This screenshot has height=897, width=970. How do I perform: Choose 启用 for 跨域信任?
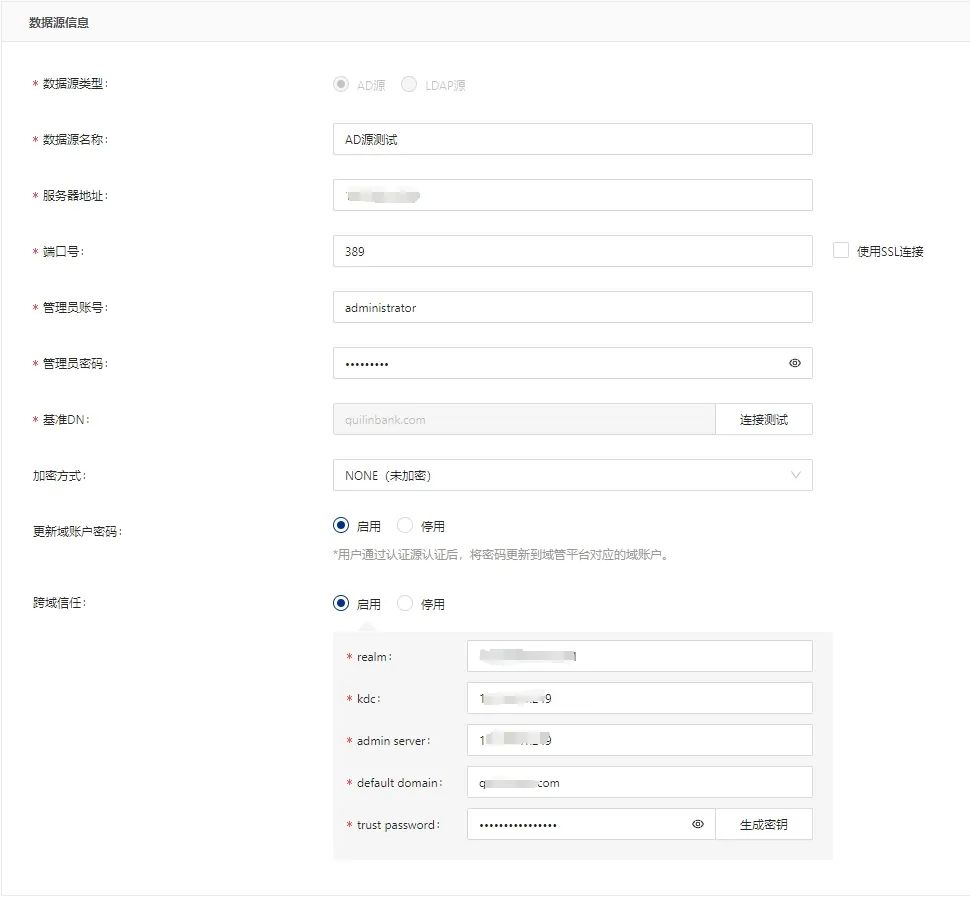point(341,603)
